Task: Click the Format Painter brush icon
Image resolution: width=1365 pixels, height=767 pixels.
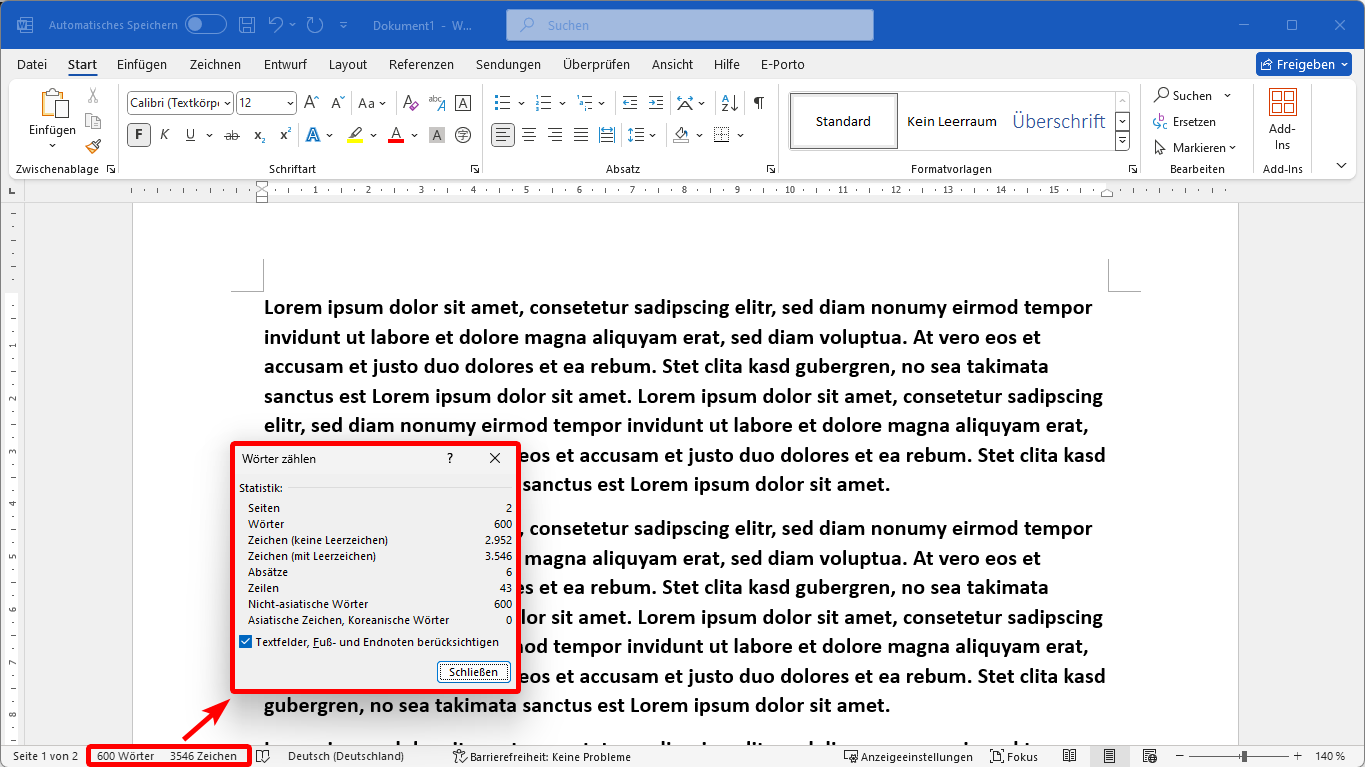Action: [93, 146]
